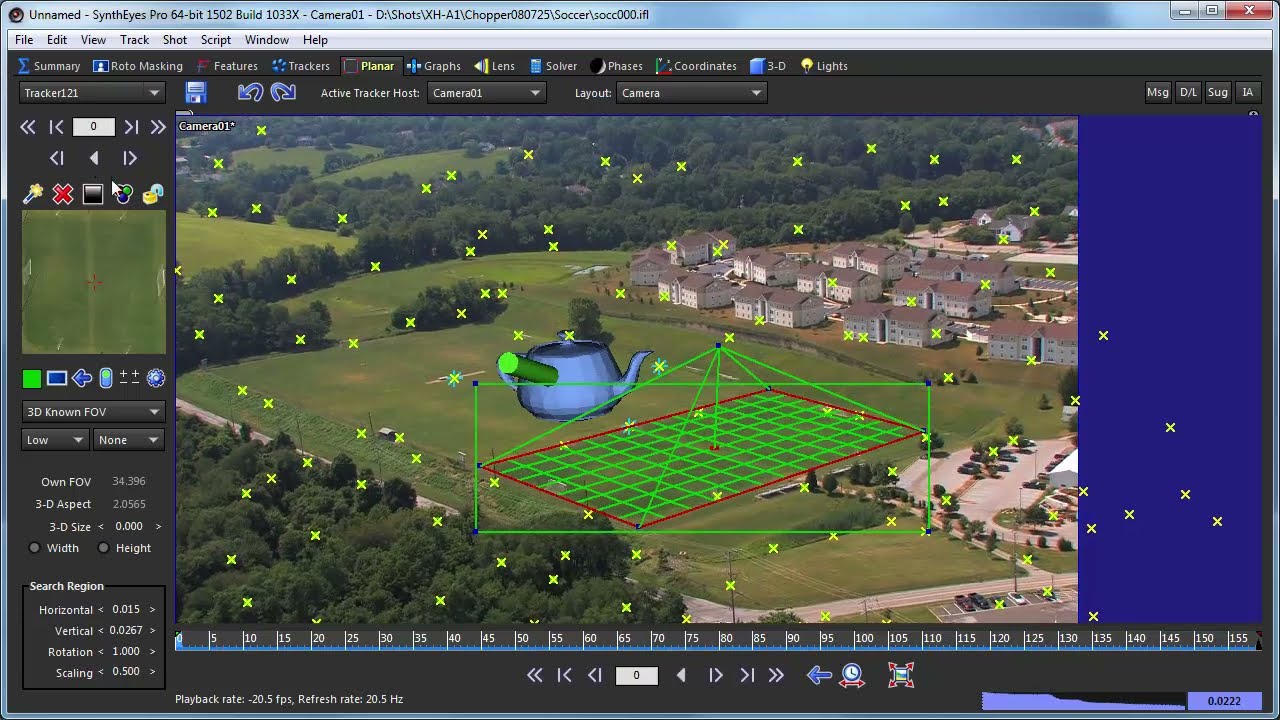The width and height of the screenshot is (1280, 720).
Task: Go to the previous key in the tracker panel
Action: 56,127
